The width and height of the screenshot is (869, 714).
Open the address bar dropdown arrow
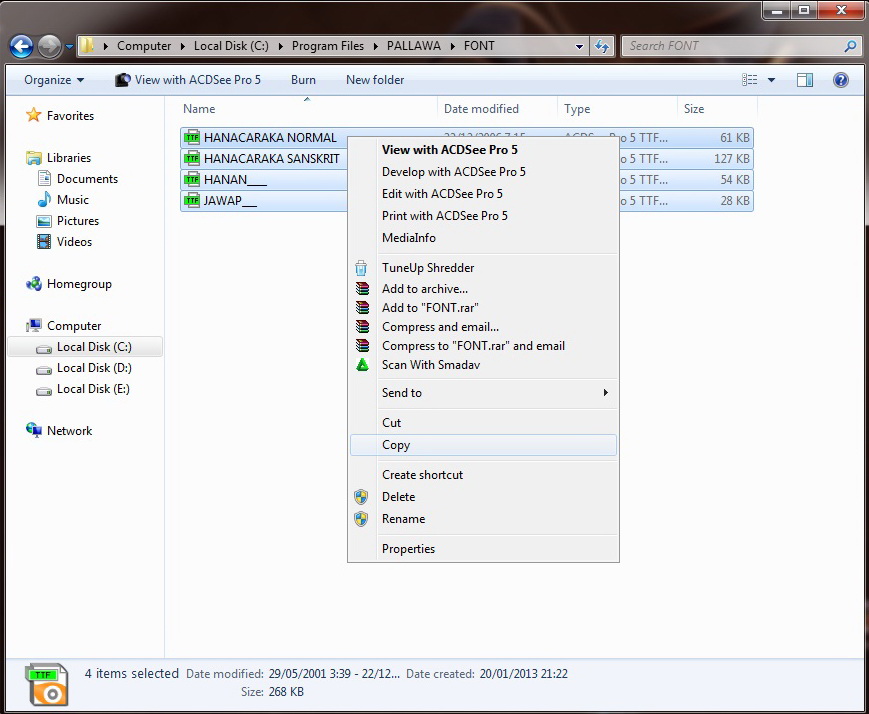coord(577,46)
